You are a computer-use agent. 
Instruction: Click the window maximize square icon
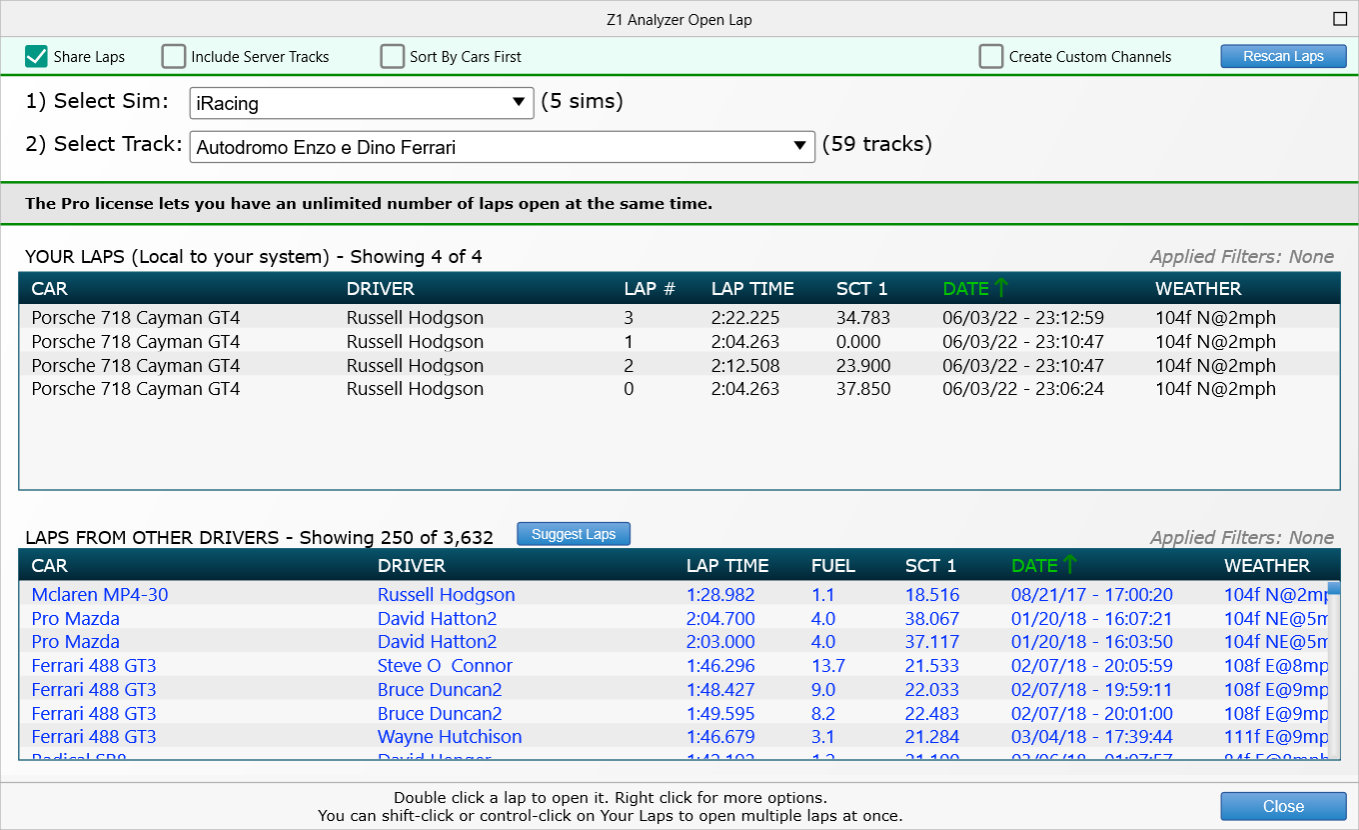(x=1340, y=19)
